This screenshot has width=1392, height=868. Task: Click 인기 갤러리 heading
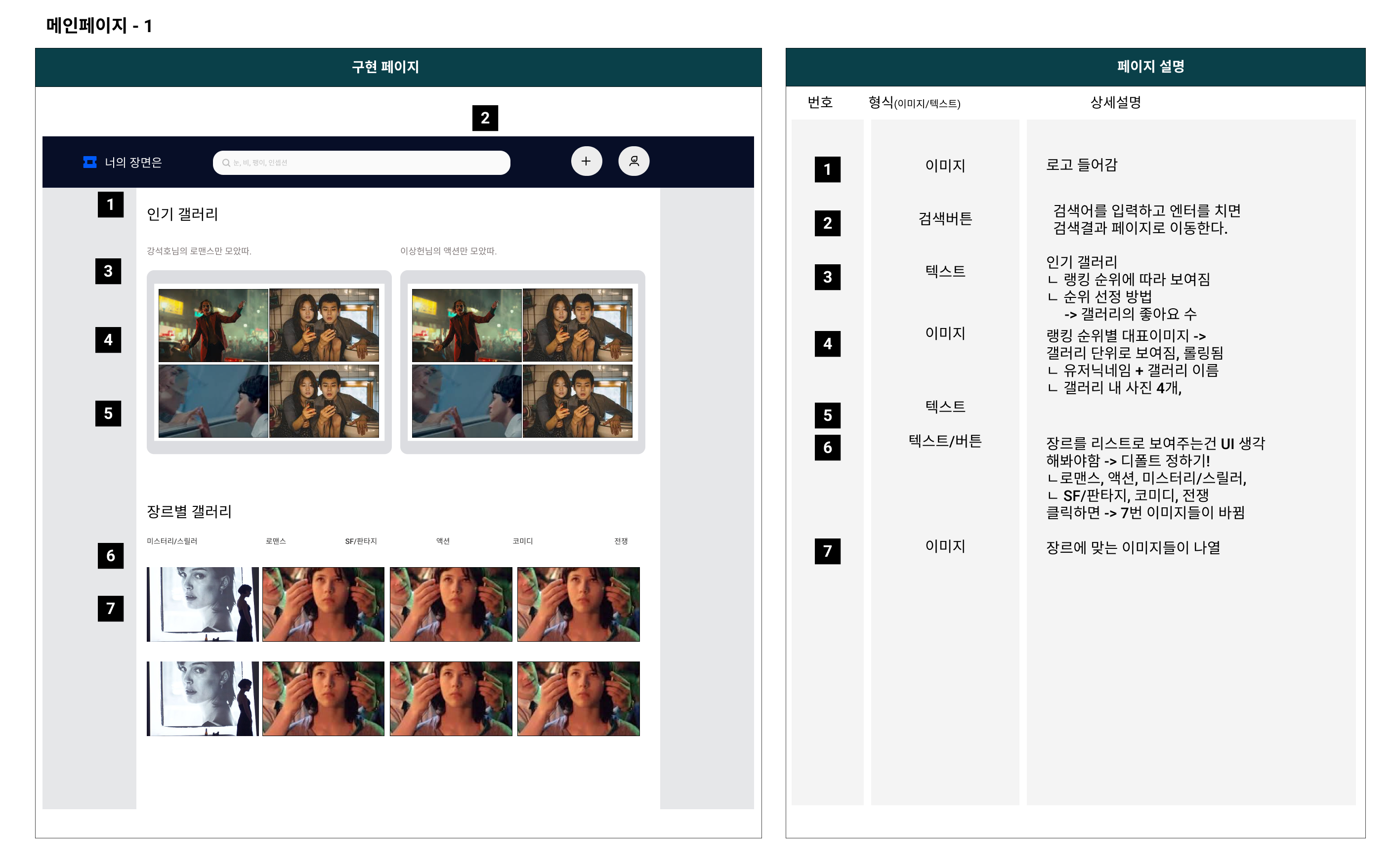coord(182,214)
